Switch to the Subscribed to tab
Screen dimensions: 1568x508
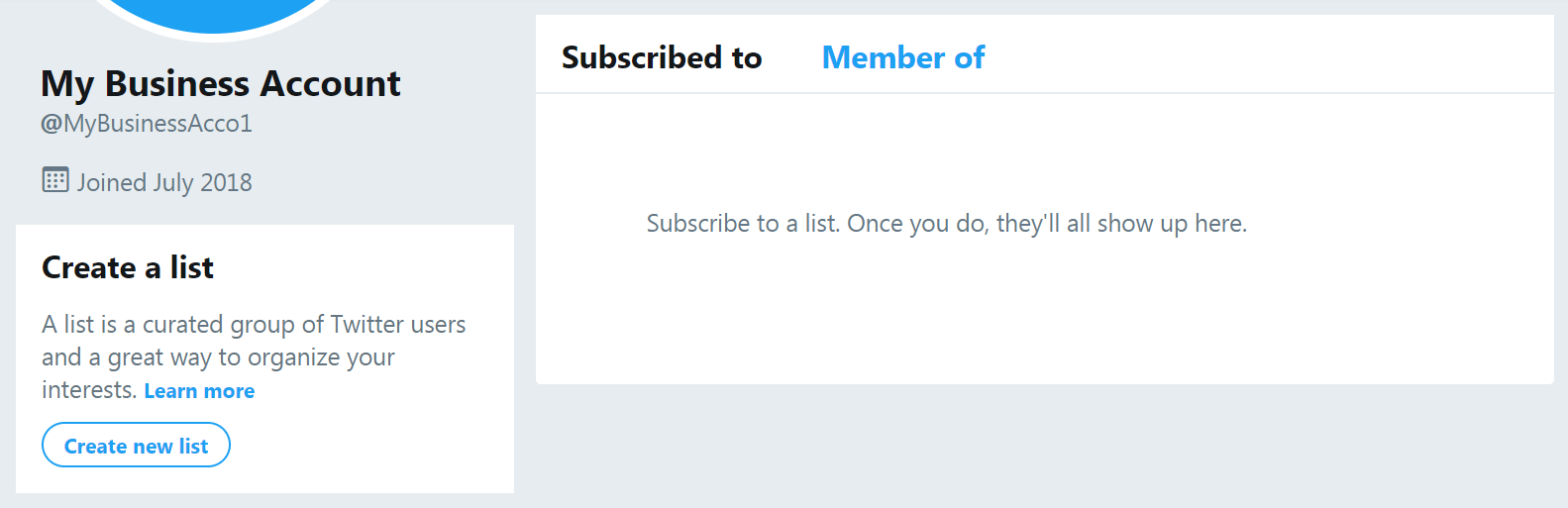(x=662, y=57)
